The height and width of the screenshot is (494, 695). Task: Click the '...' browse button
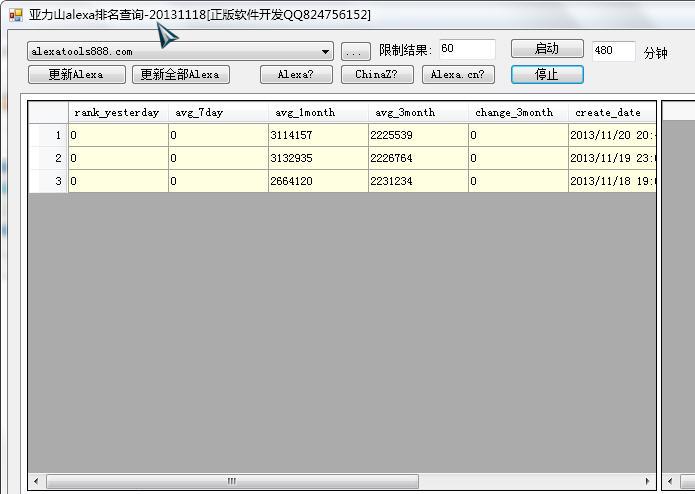click(355, 52)
